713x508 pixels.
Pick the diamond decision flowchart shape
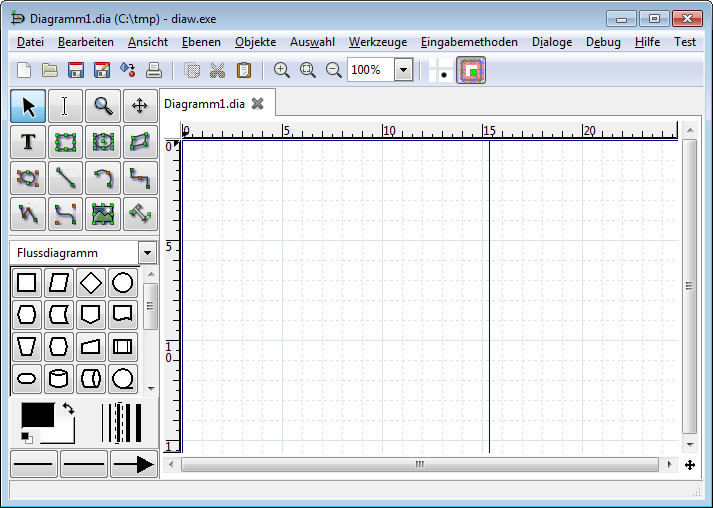point(91,283)
